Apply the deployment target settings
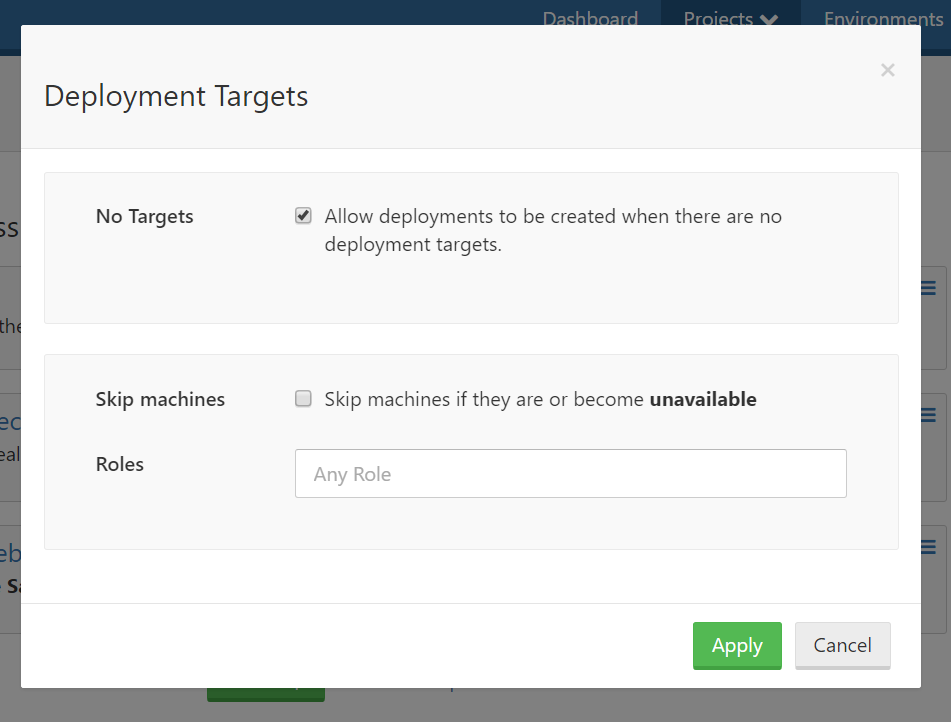This screenshot has width=951, height=722. [x=737, y=645]
